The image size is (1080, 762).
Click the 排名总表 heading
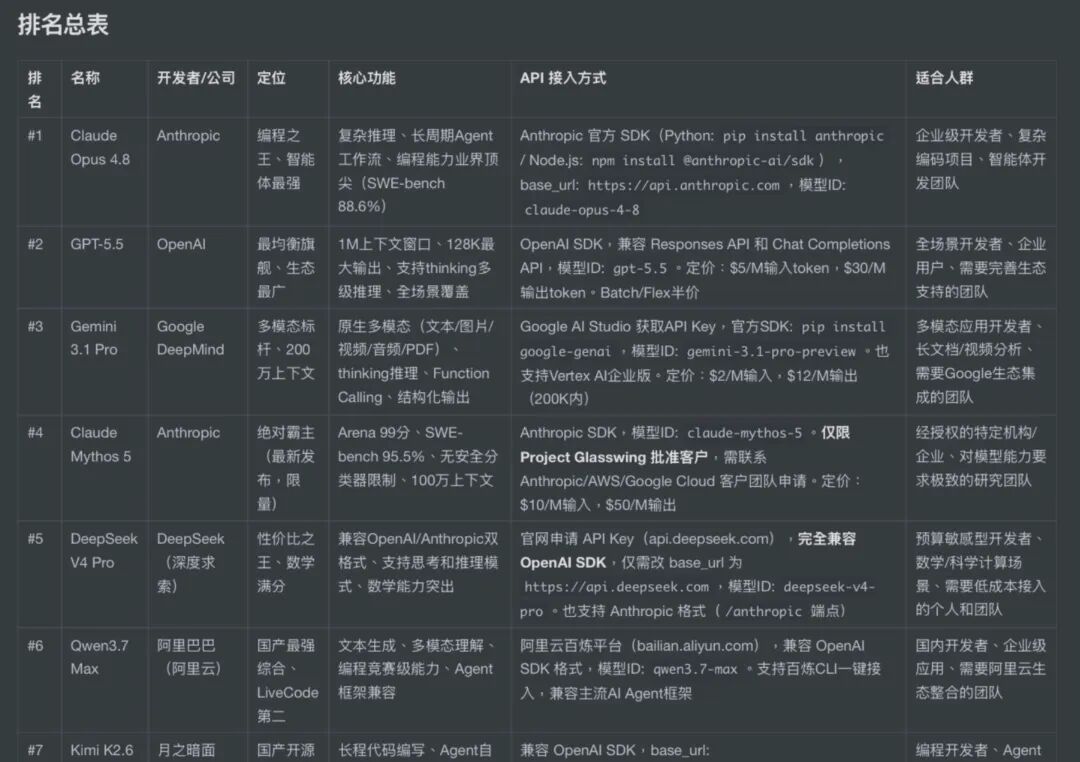point(63,25)
